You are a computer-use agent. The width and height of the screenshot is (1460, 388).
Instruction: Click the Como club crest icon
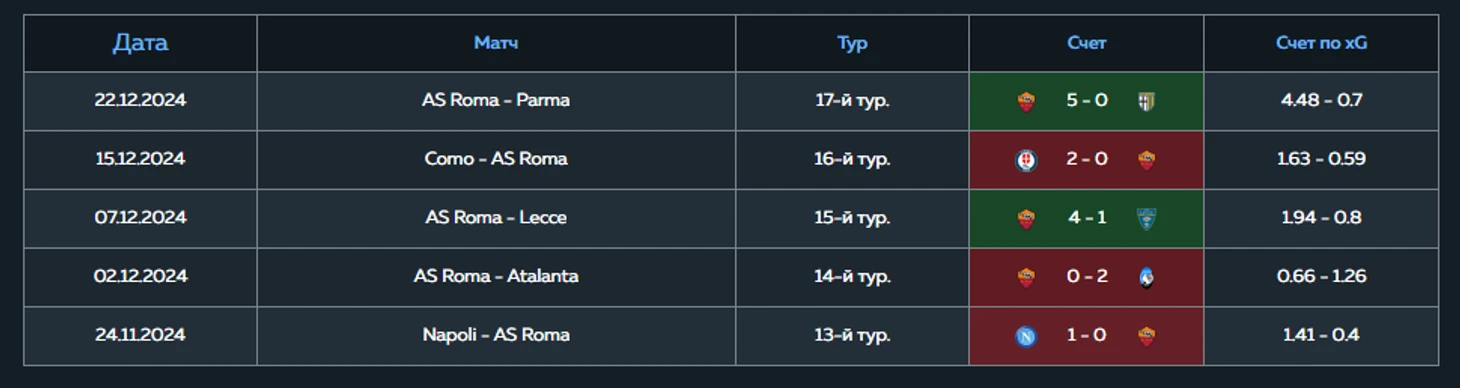click(x=1026, y=160)
